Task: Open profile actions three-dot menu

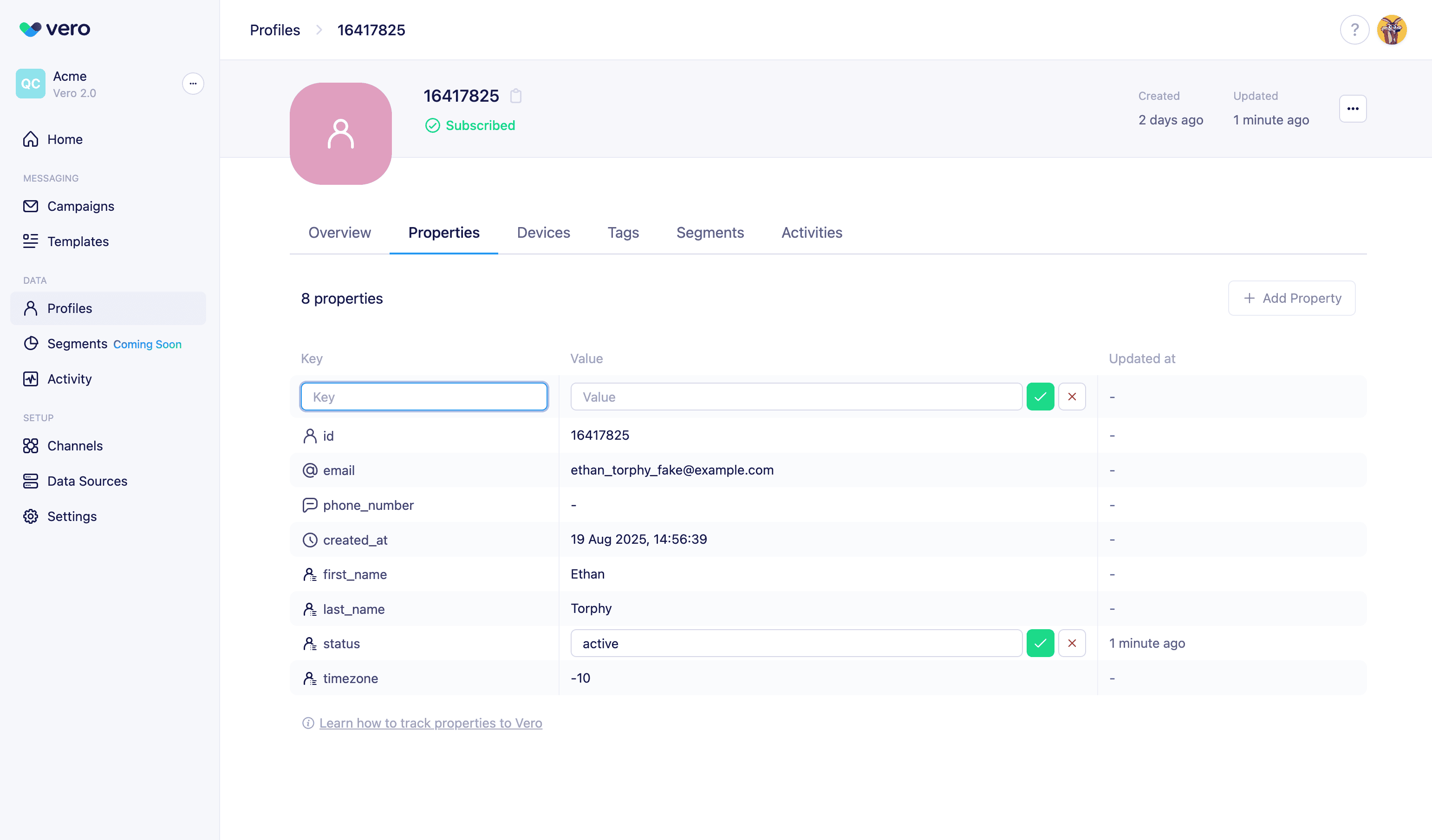Action: click(x=1353, y=109)
